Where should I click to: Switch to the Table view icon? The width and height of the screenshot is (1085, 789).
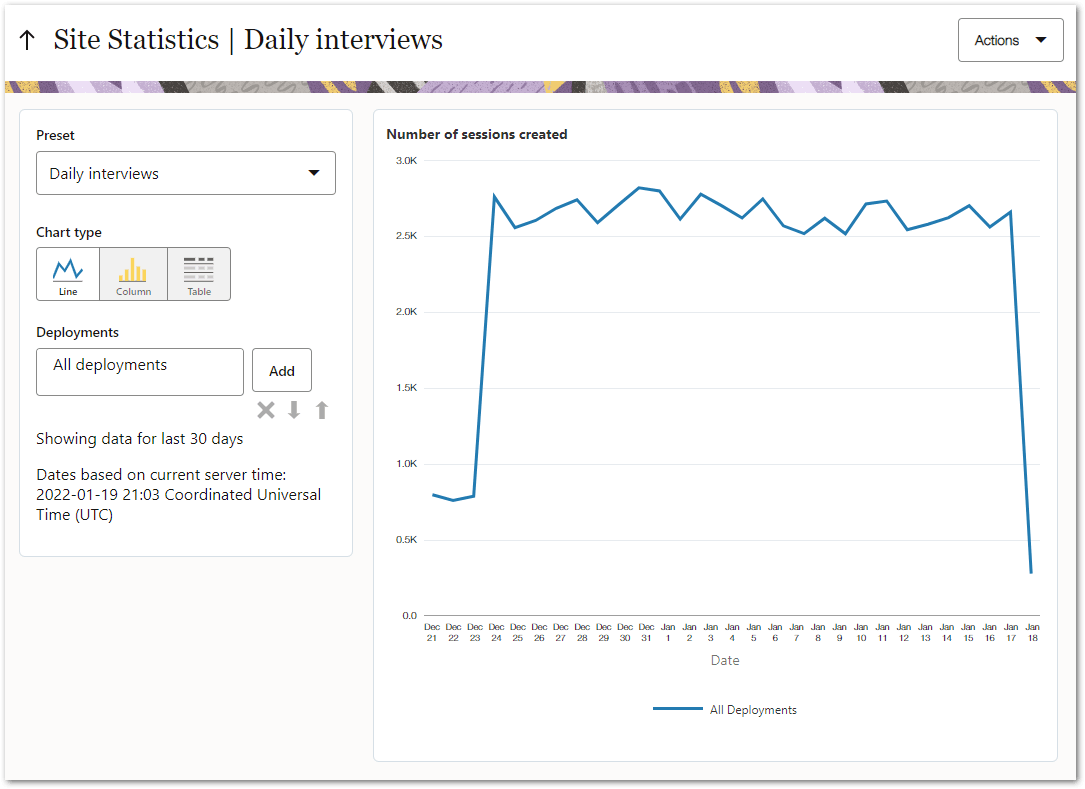click(198, 273)
